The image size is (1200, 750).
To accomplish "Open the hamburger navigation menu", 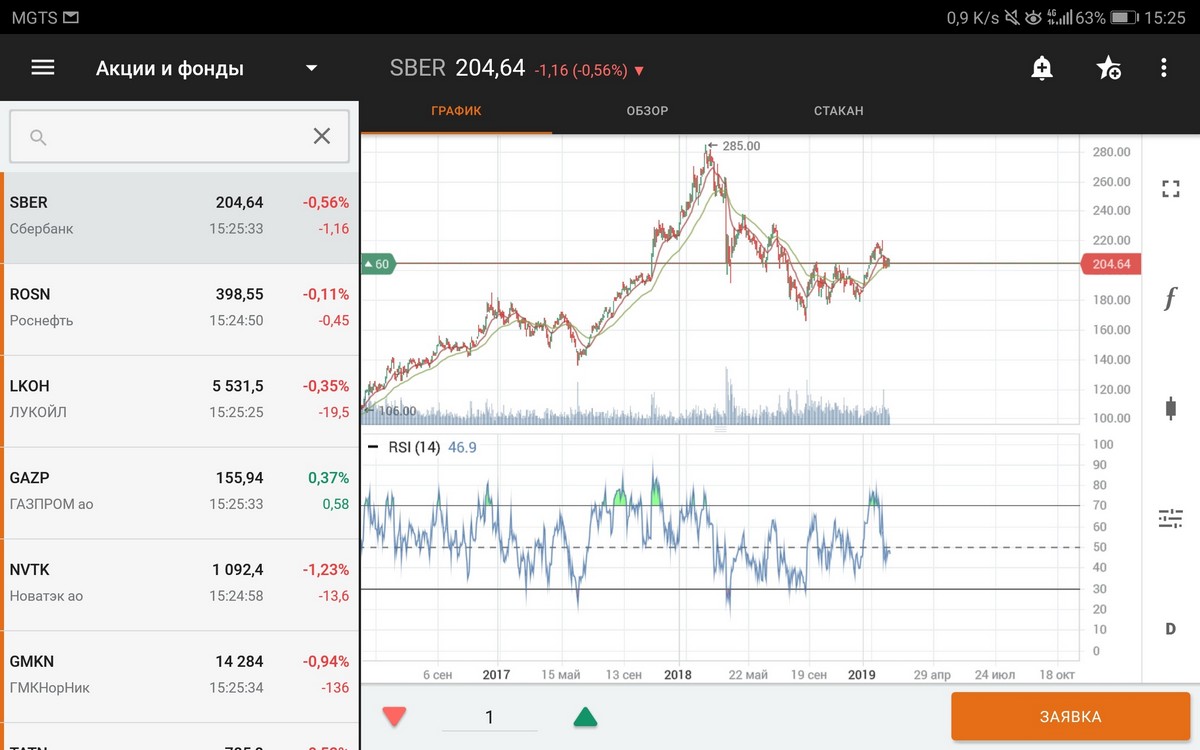I will 43,68.
